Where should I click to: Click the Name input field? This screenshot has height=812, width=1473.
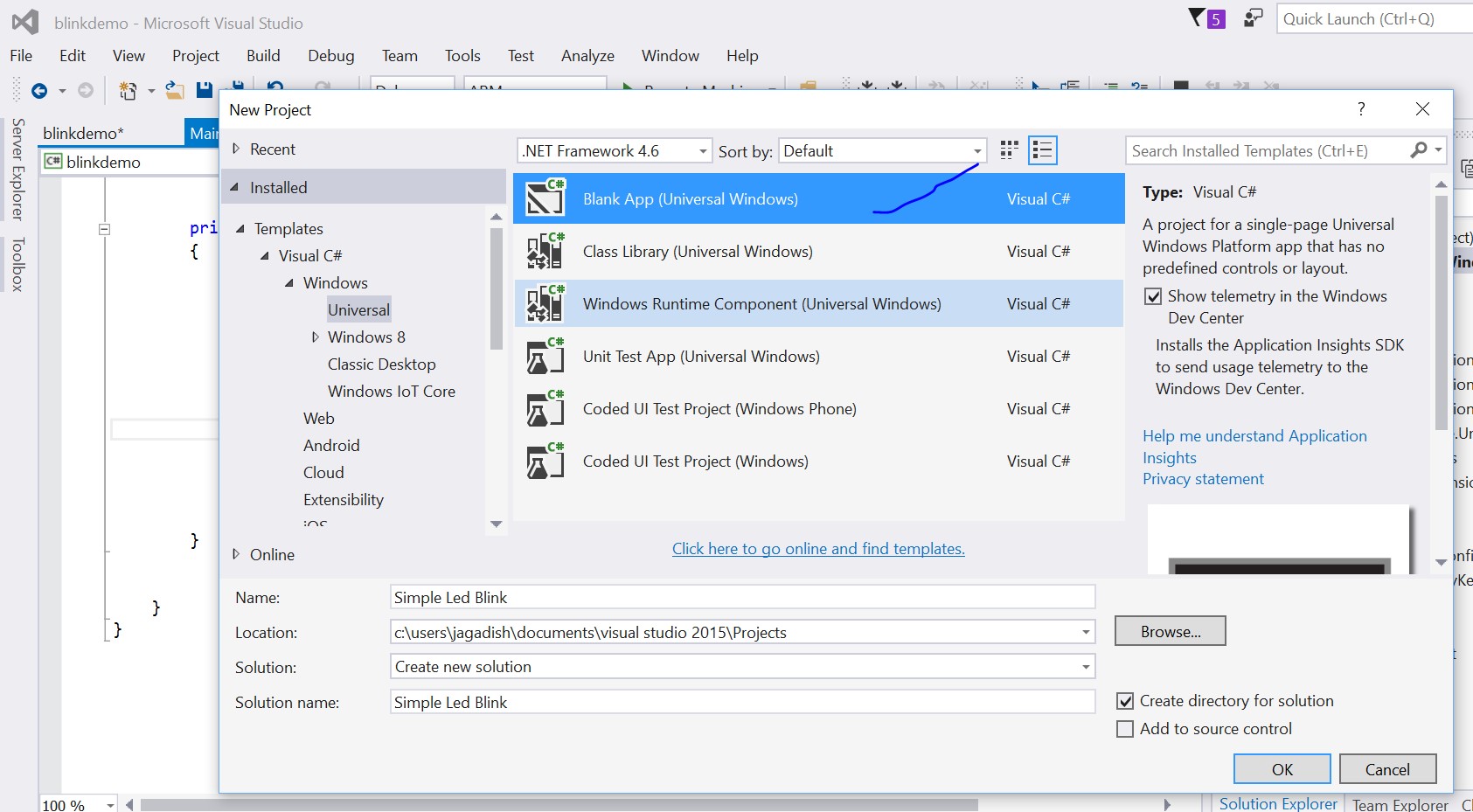pyautogui.click(x=742, y=597)
